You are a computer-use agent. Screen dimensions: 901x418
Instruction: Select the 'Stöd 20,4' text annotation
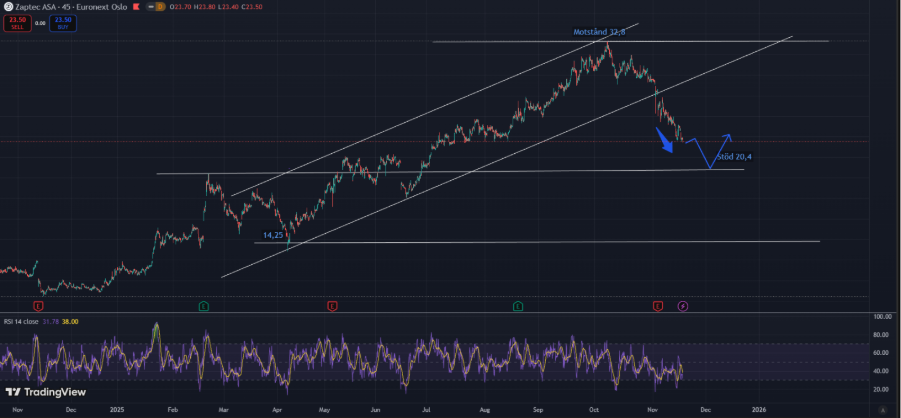point(733,157)
